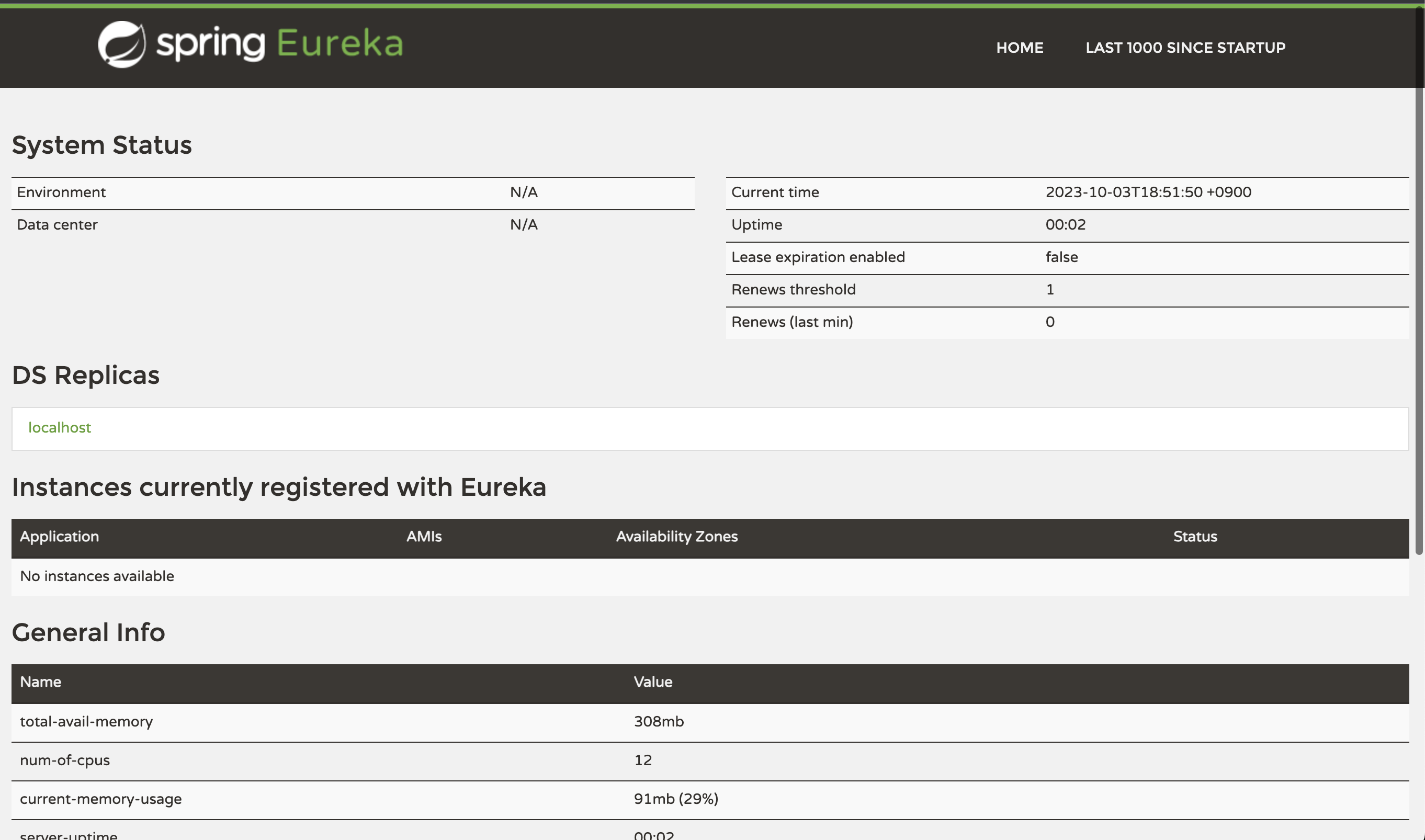This screenshot has width=1425, height=840.
Task: Open LAST 1000 SINCE STARTUP page
Action: tap(1185, 48)
